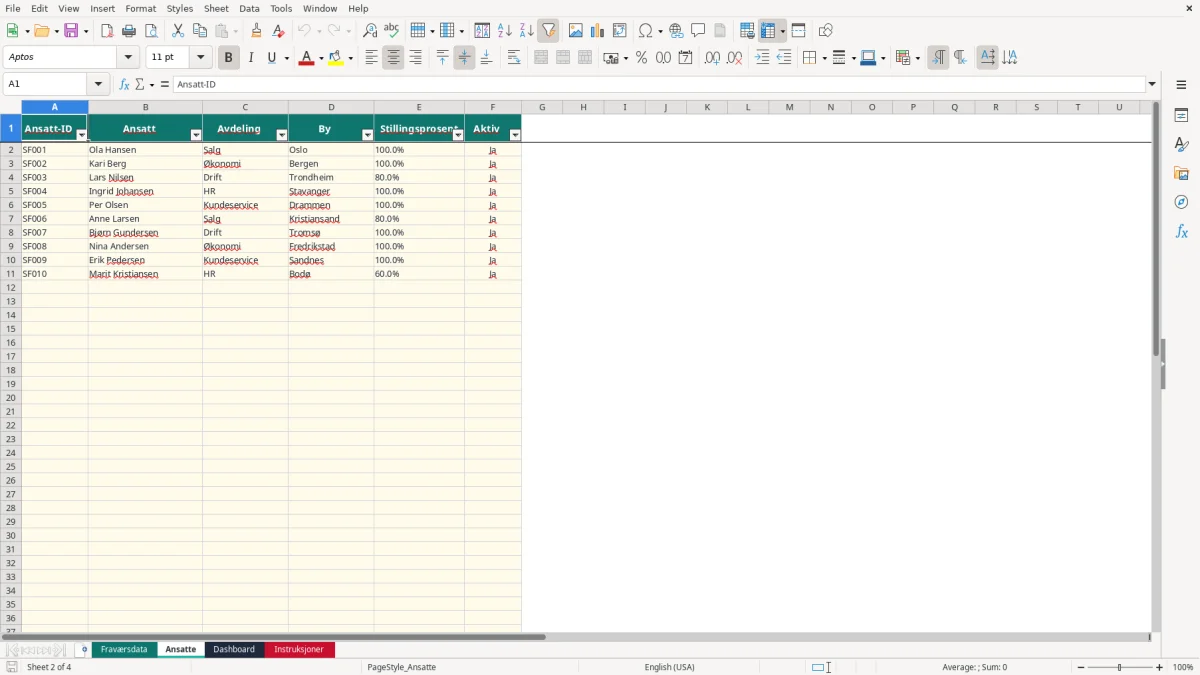Click the zoom slider in status bar
The width and height of the screenshot is (1200, 675).
1120,667
